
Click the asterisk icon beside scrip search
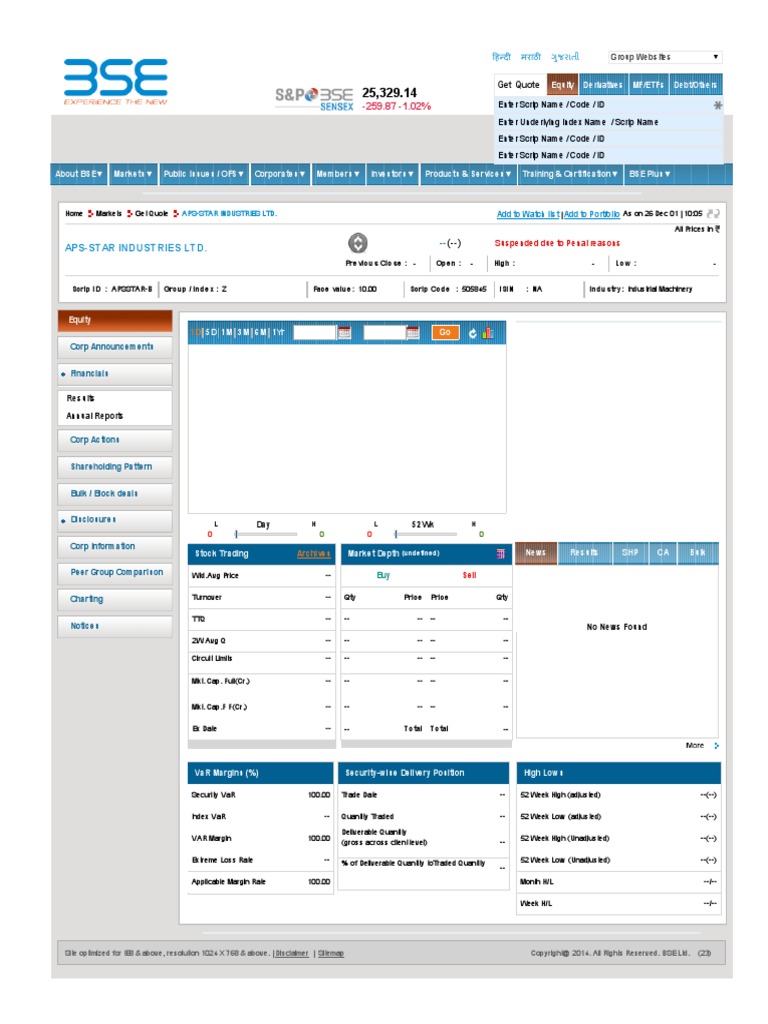(x=717, y=105)
